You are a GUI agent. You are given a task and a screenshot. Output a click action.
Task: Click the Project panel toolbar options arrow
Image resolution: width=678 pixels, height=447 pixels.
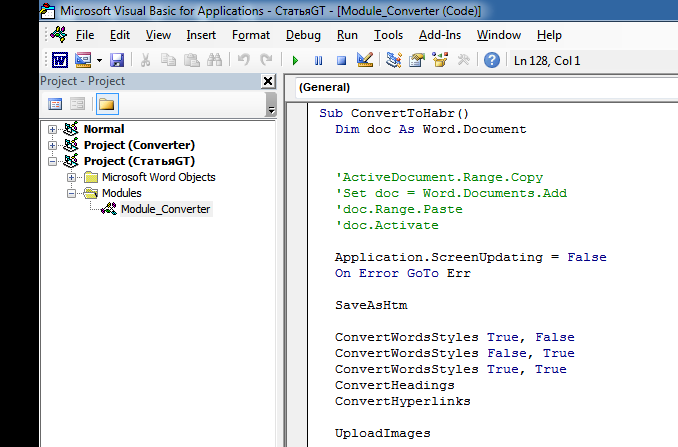271,106
